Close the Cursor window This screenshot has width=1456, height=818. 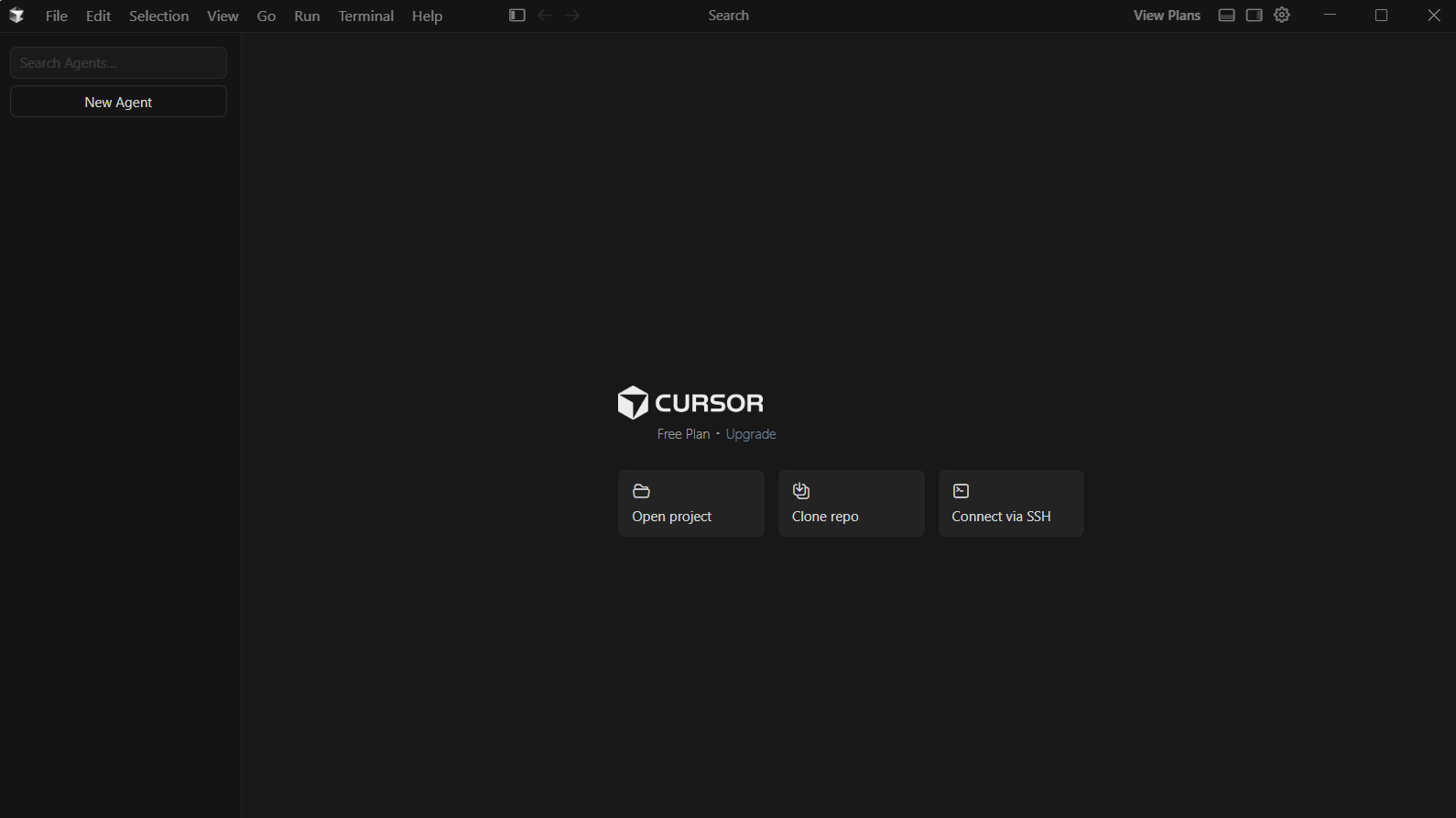[1434, 16]
